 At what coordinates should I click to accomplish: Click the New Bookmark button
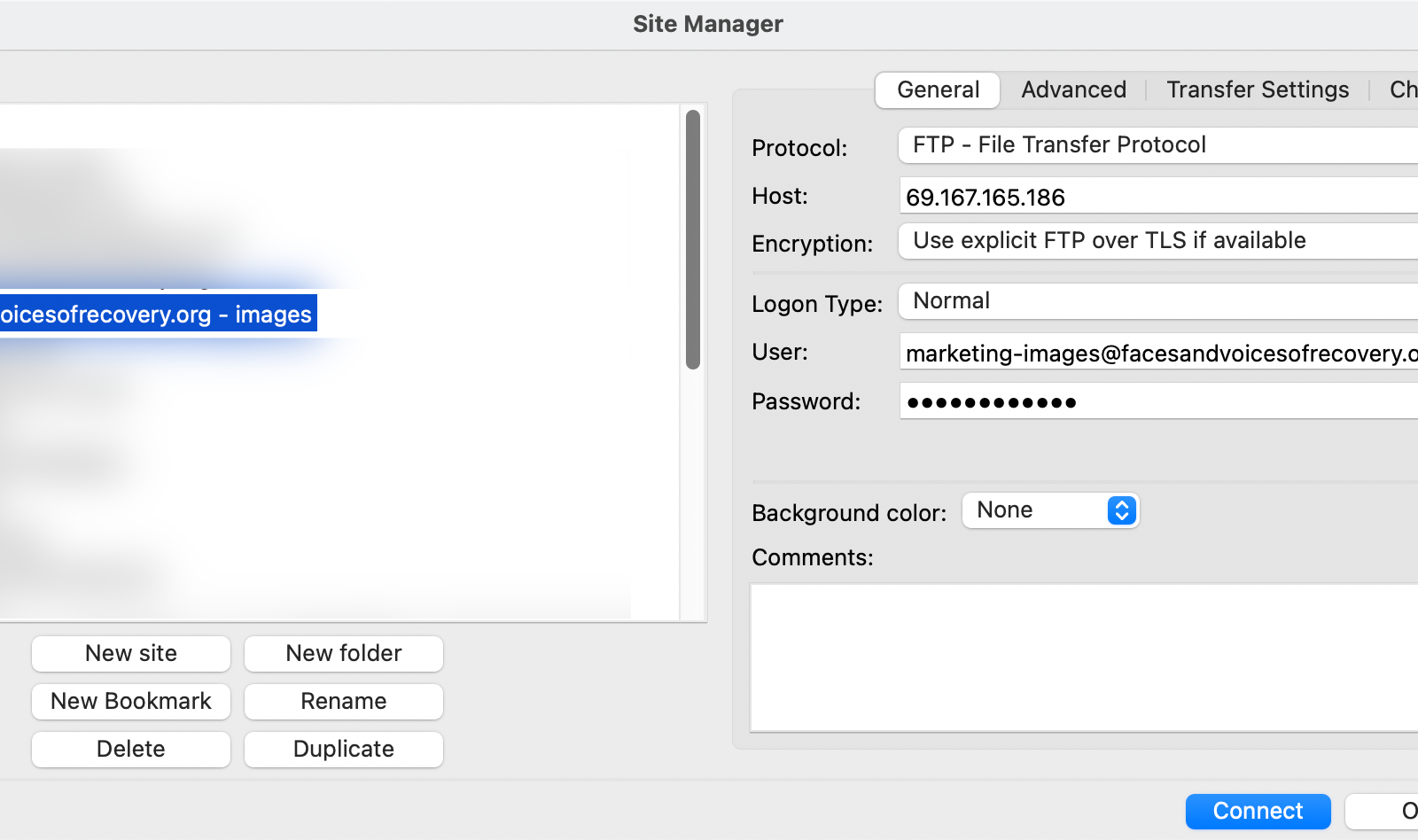click(131, 701)
